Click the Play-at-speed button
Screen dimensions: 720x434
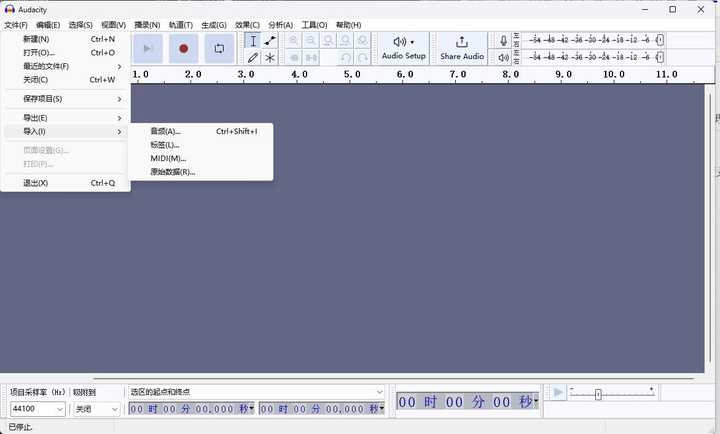[x=558, y=393]
